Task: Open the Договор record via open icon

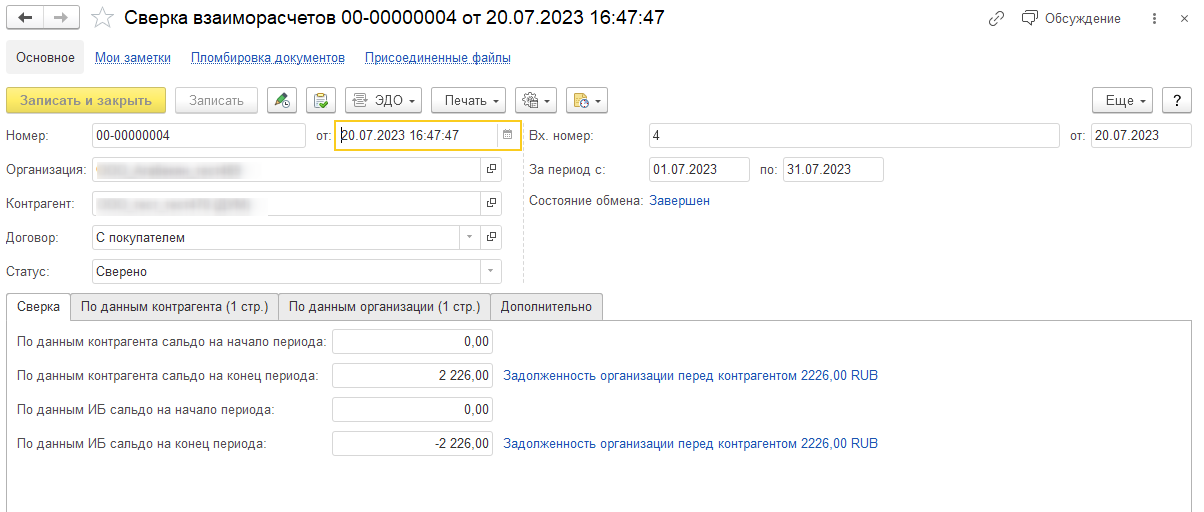Action: tap(491, 238)
